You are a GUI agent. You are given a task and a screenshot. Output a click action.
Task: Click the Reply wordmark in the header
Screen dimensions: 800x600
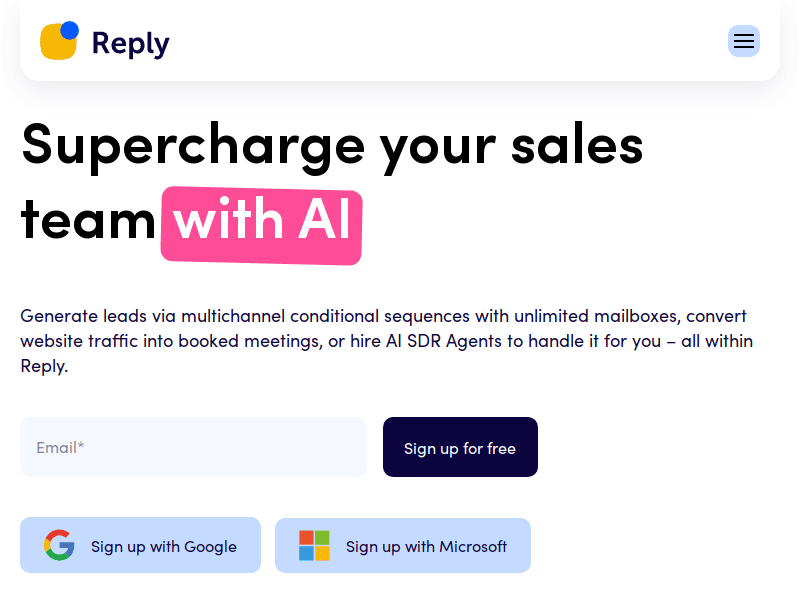click(x=130, y=43)
